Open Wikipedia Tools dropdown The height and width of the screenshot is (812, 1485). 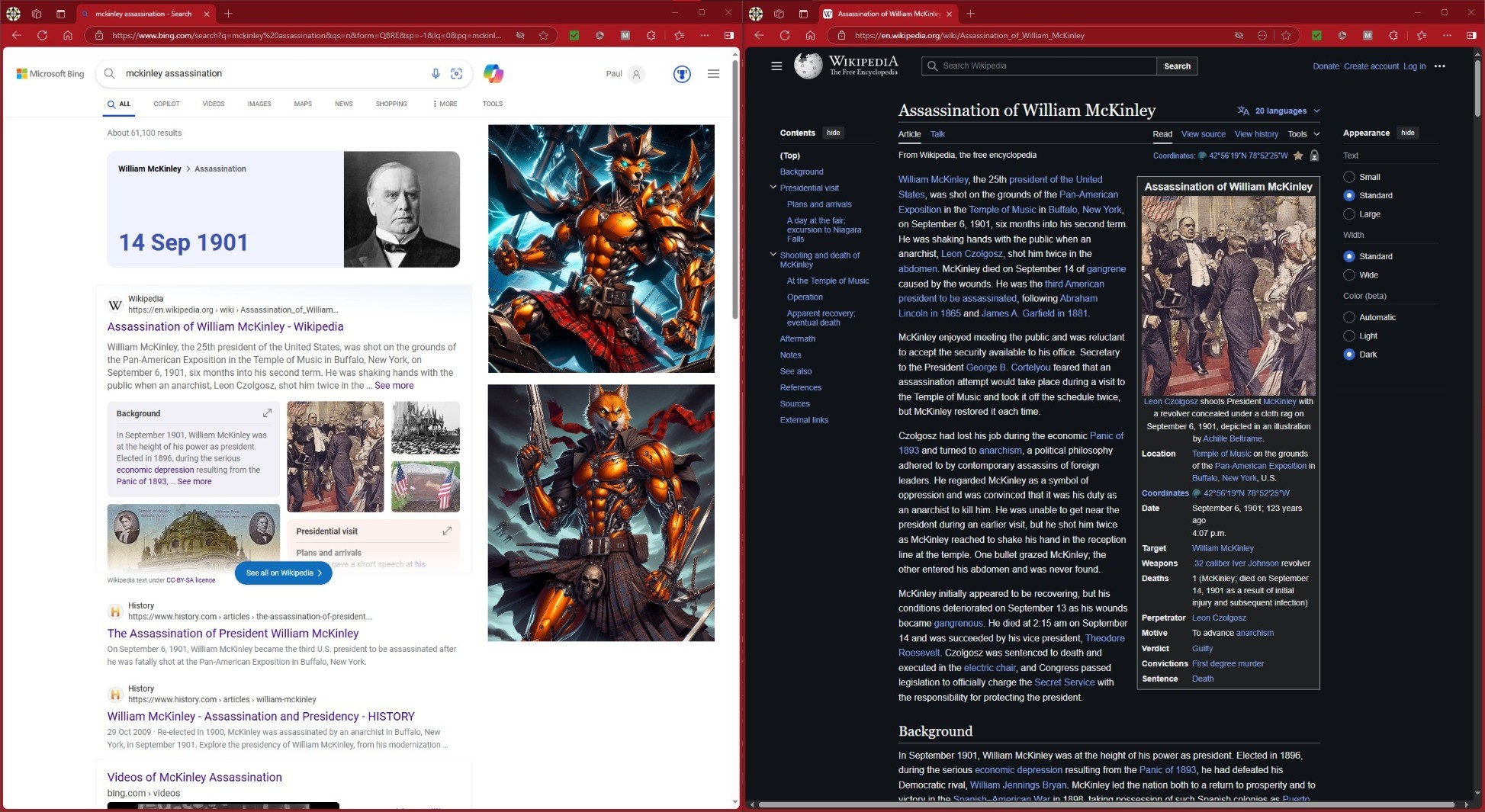click(x=1303, y=134)
